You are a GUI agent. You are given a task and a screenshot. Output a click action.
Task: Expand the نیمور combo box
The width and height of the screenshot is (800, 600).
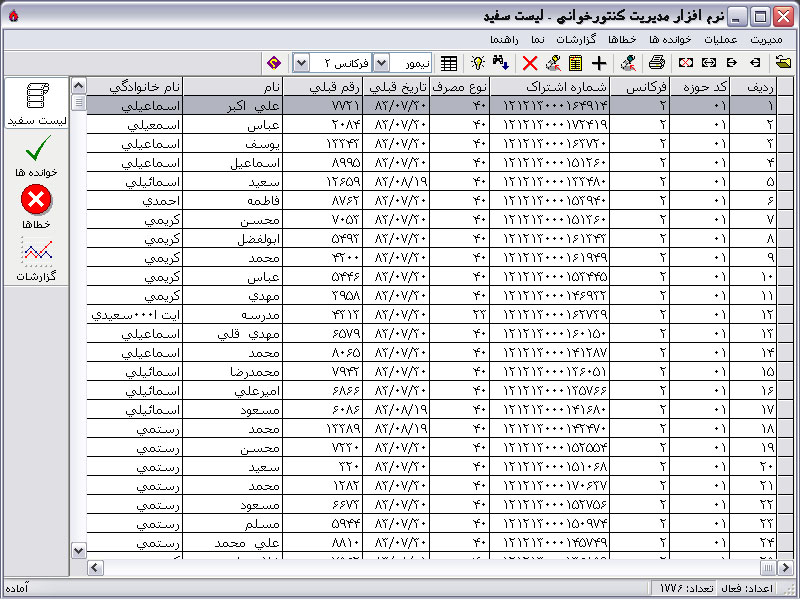[380, 63]
